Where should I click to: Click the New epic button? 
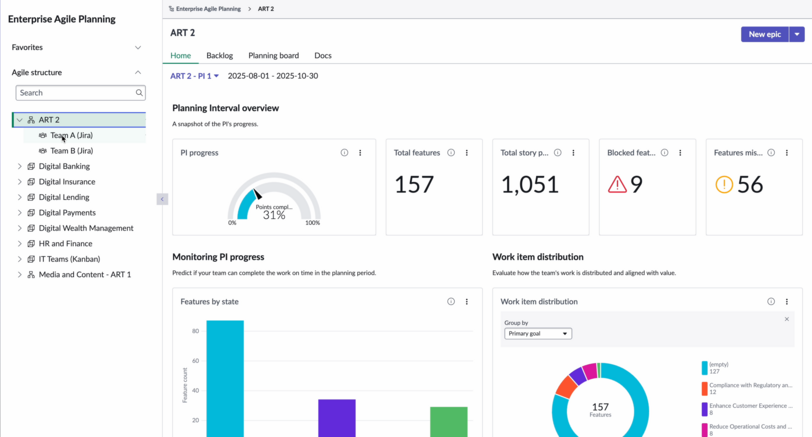pos(765,34)
